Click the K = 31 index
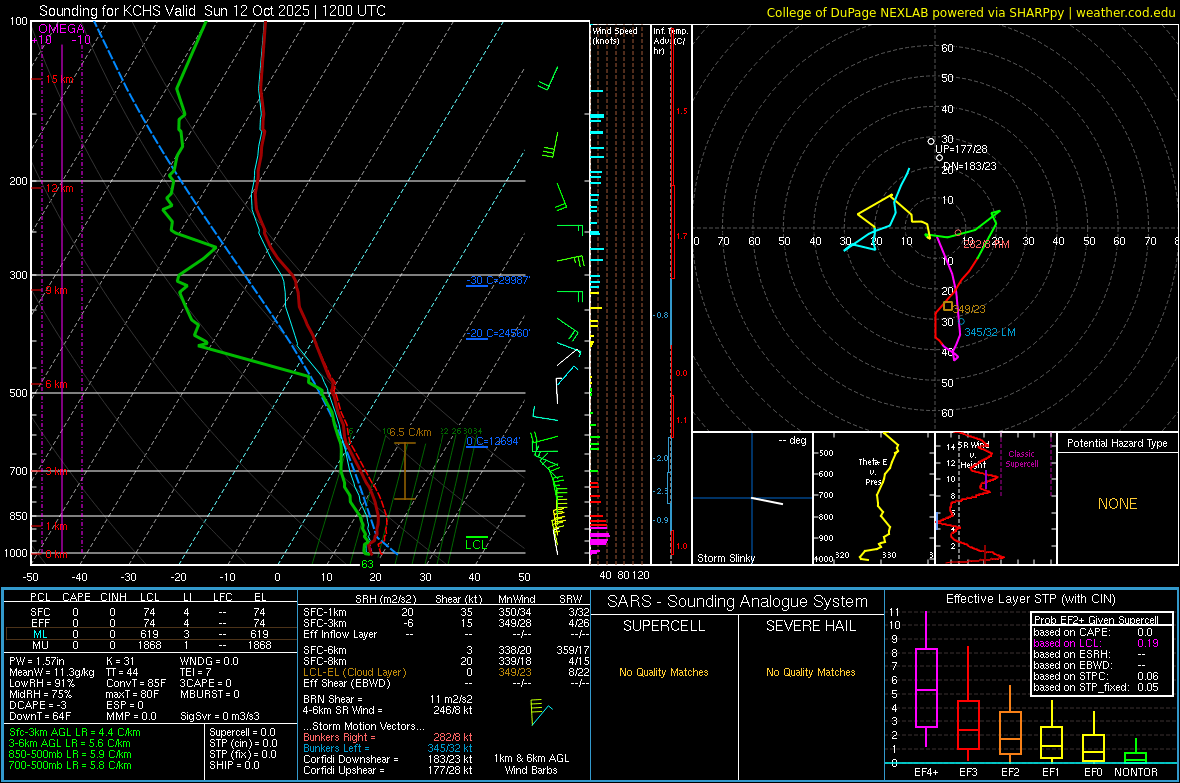 coord(120,661)
